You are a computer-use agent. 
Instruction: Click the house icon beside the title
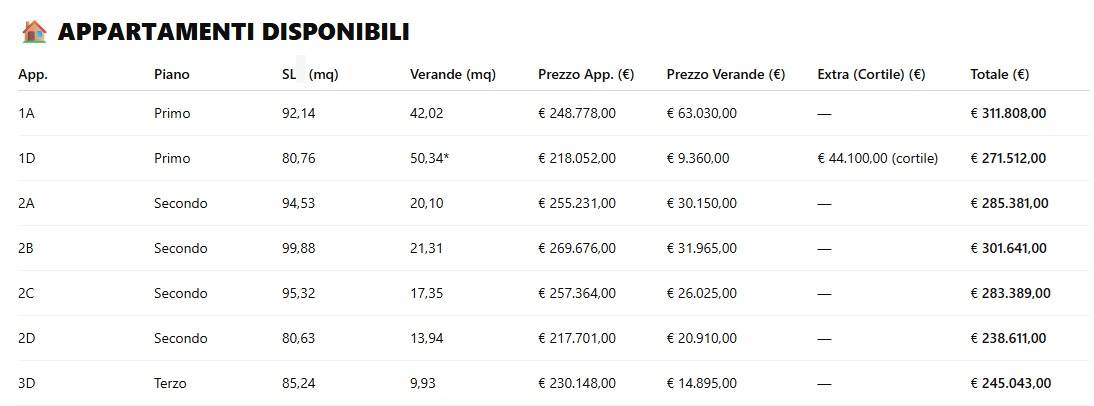[x=34, y=32]
